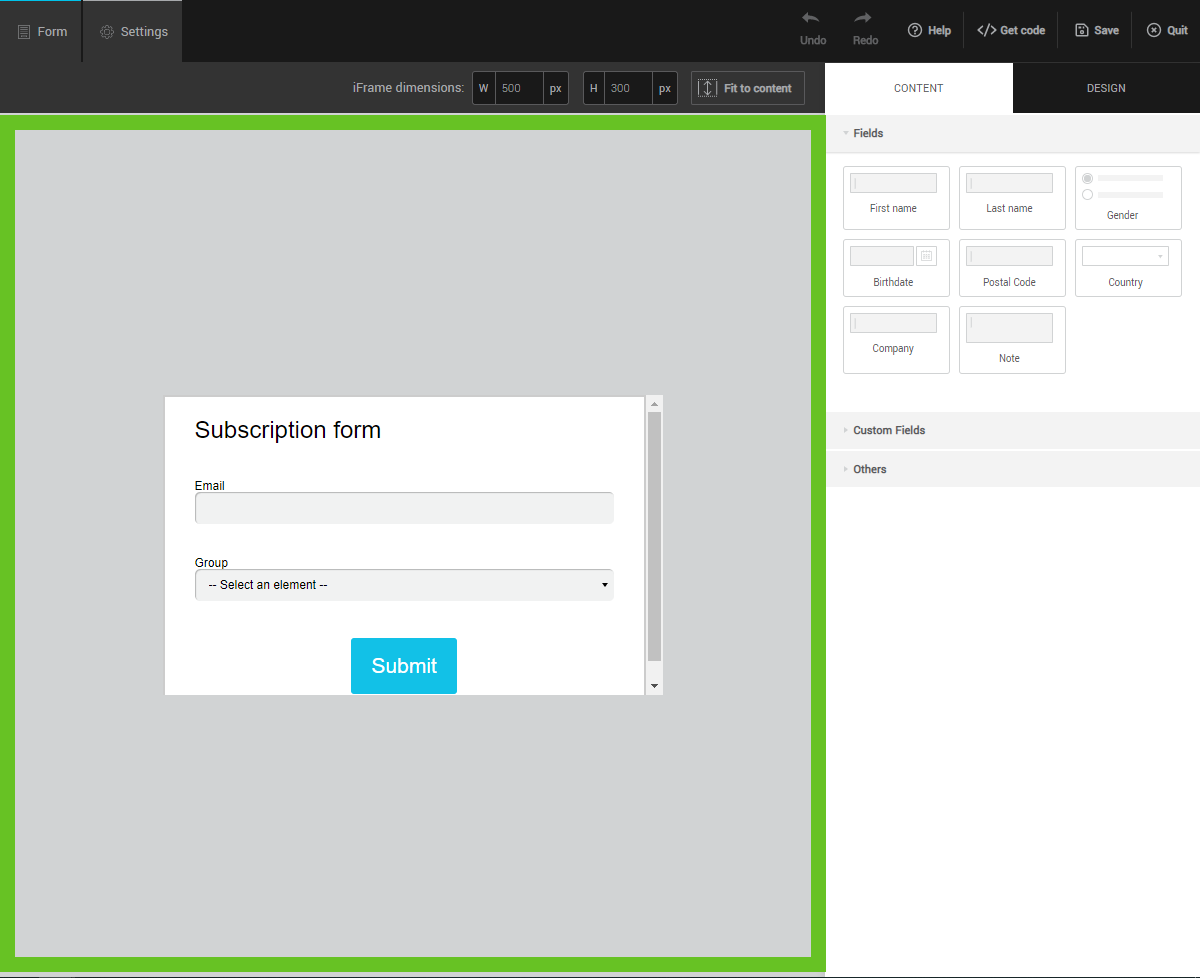Image resolution: width=1200 pixels, height=978 pixels.
Task: Collapse the Fields section
Action: pos(867,133)
